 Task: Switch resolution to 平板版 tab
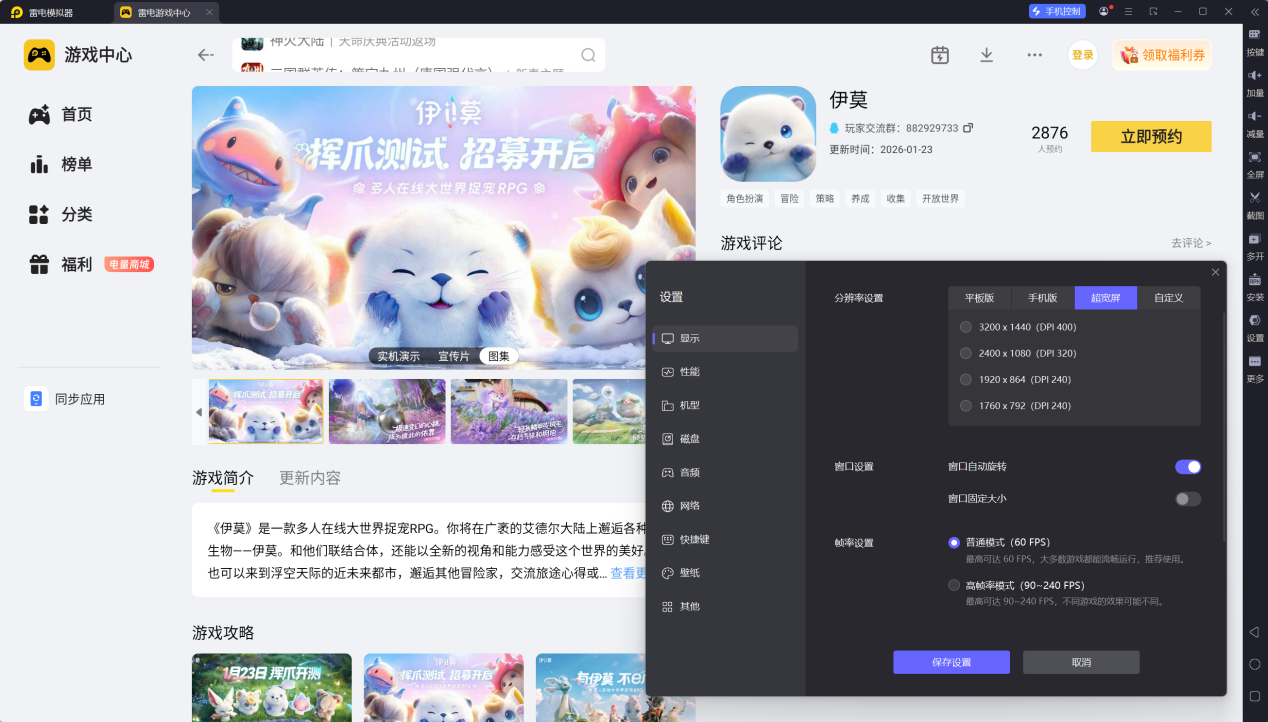tap(980, 298)
